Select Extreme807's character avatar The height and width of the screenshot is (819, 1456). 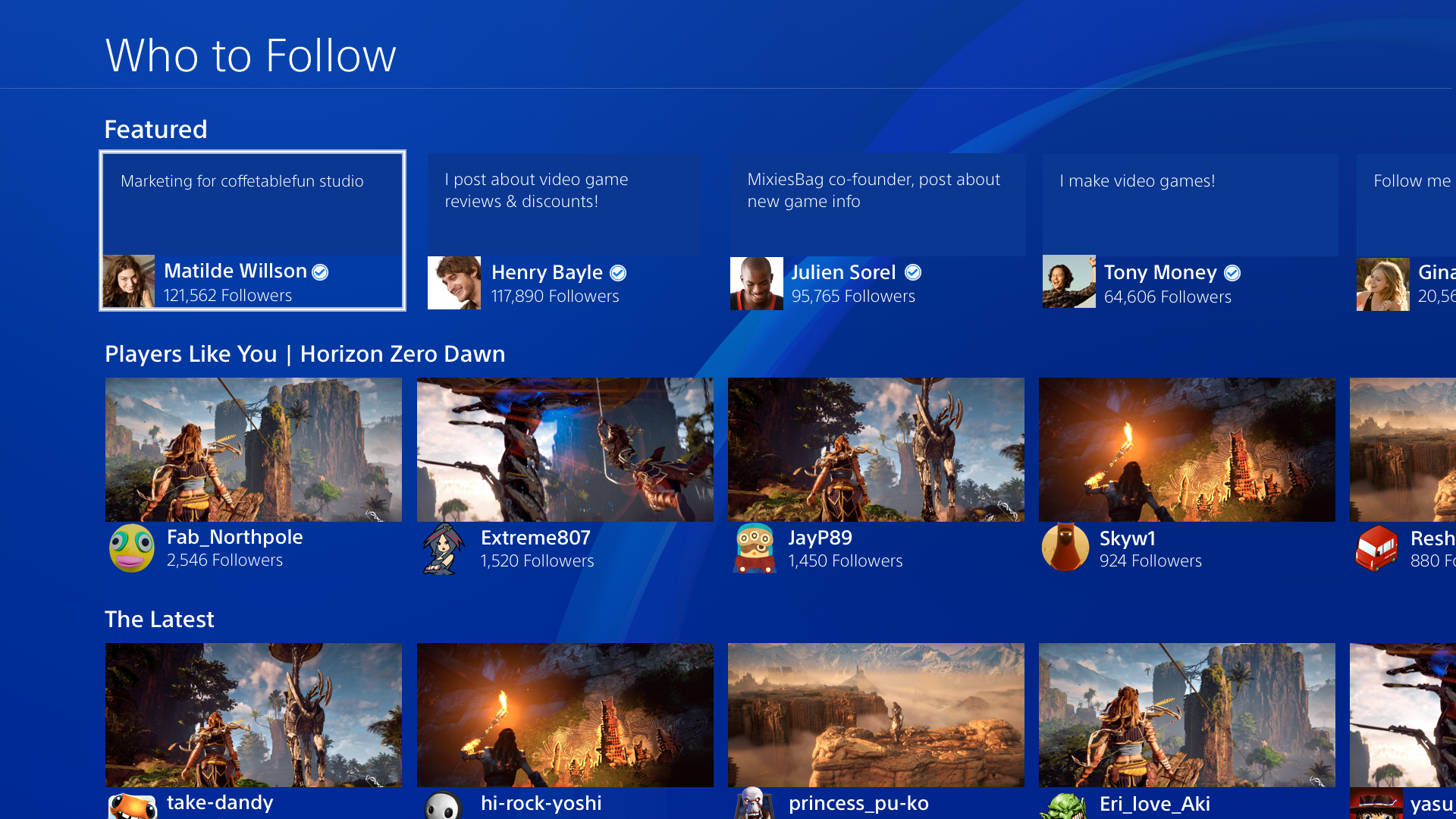tap(443, 548)
